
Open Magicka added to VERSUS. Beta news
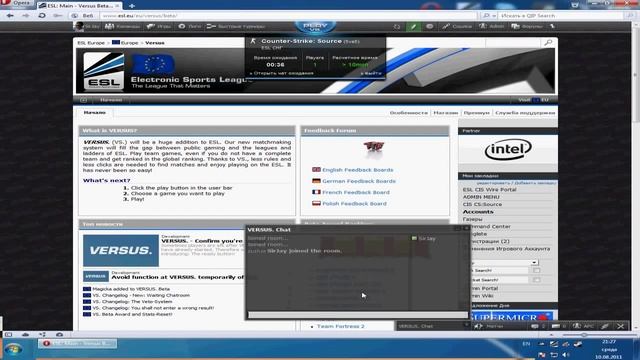[131, 289]
